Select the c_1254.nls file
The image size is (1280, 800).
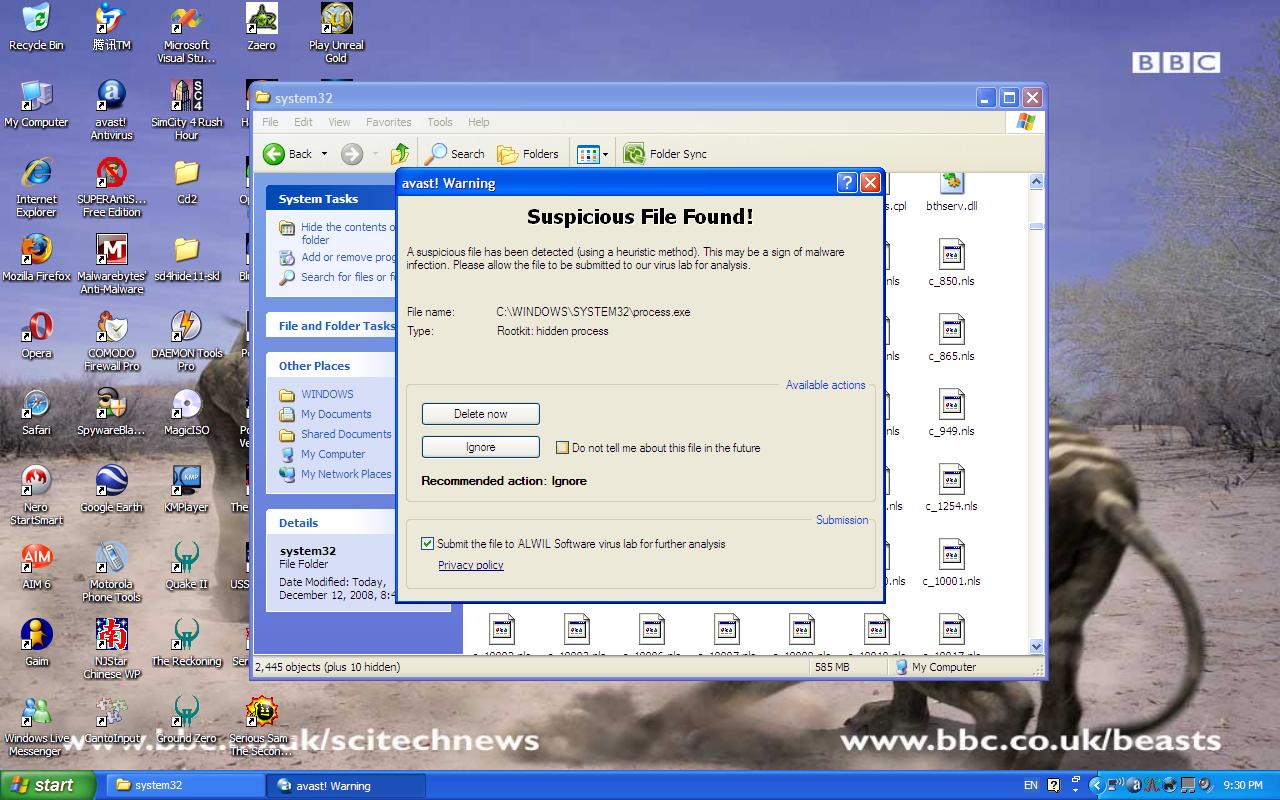[951, 488]
